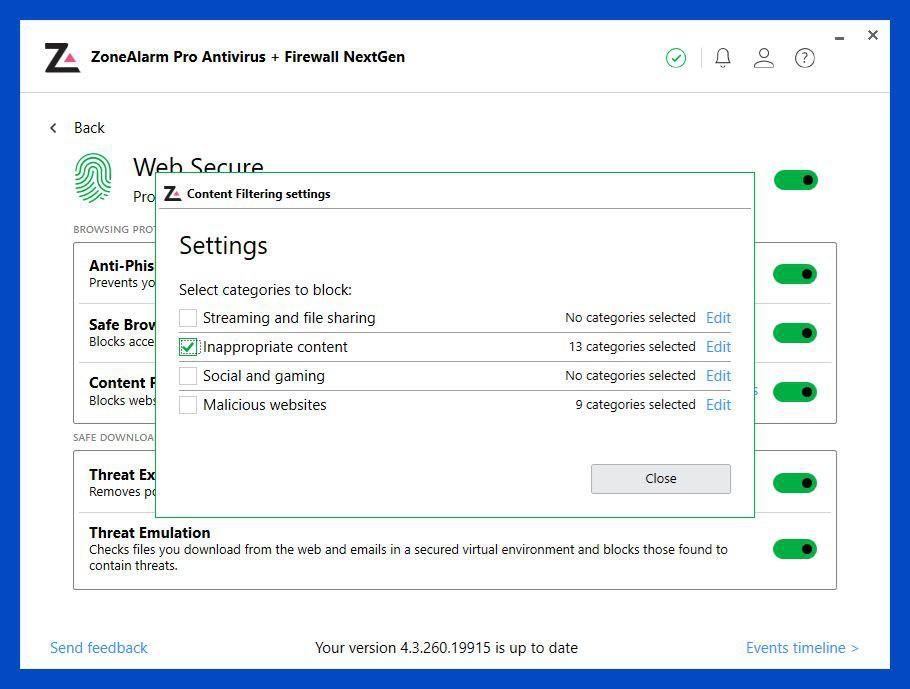The image size is (910, 689).
Task: Go Back to the previous screen
Action: 89,128
